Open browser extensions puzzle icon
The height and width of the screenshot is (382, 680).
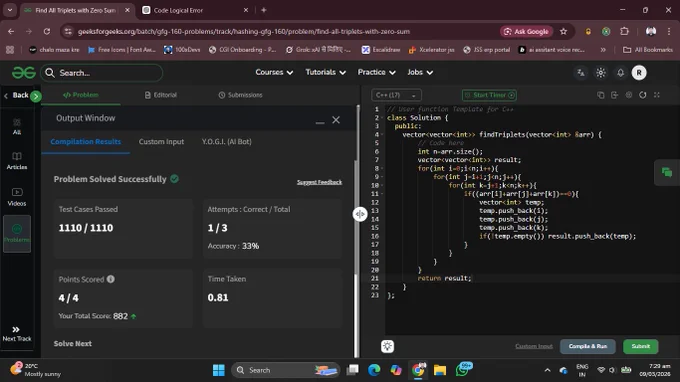coord(624,31)
